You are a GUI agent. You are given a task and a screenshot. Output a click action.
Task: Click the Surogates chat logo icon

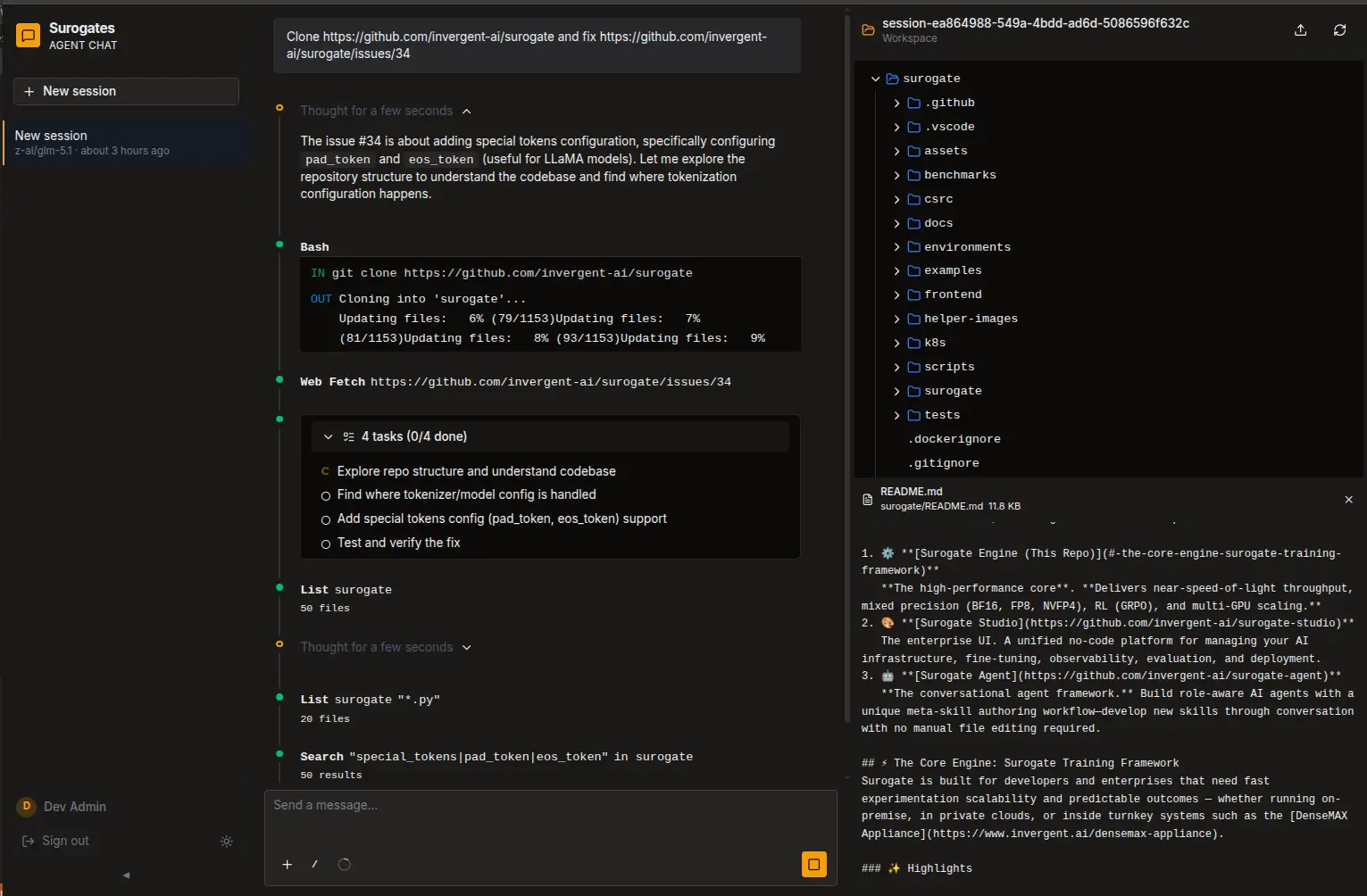pos(29,36)
